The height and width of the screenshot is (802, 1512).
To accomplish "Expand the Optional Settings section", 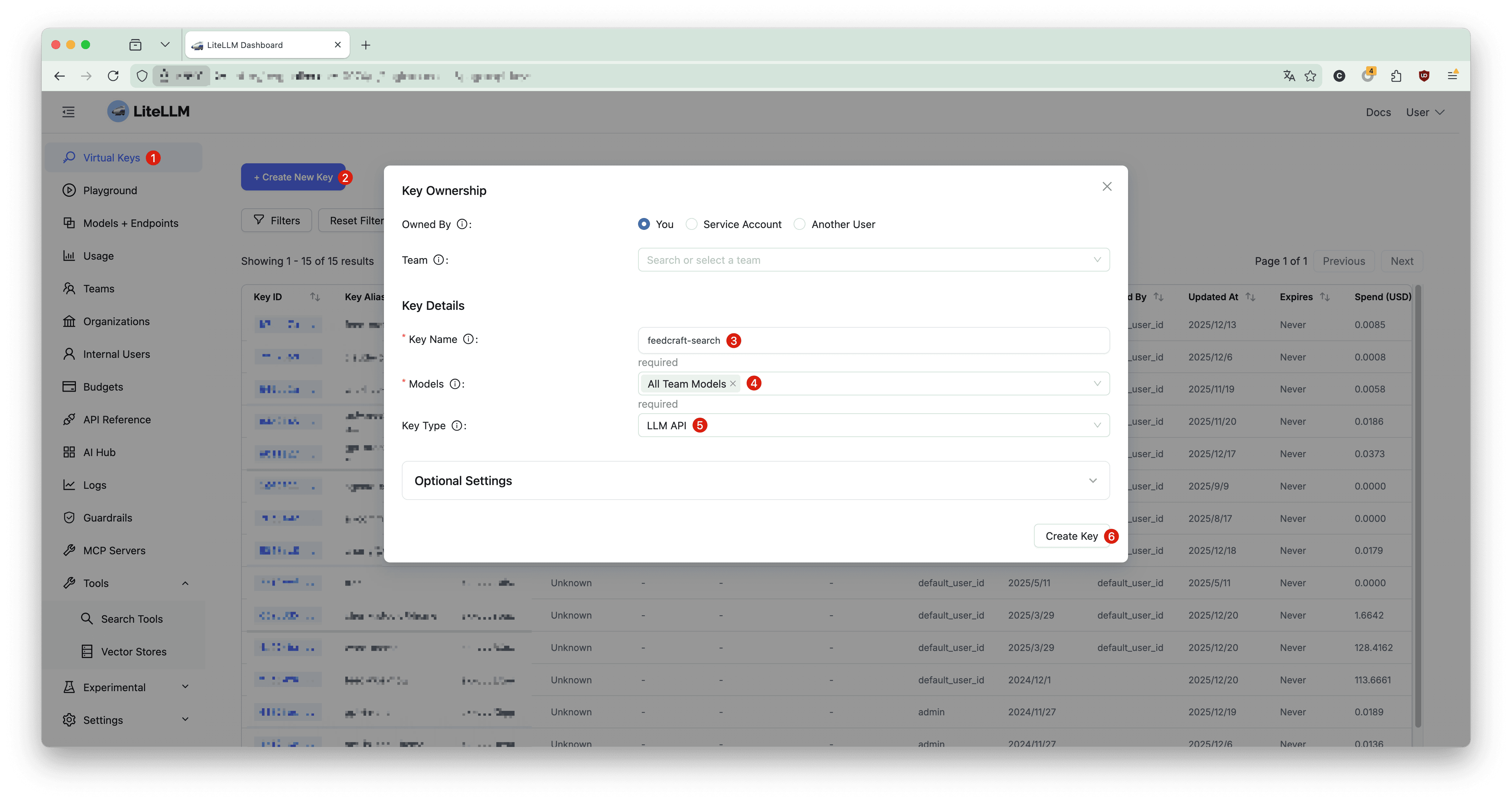I will [x=755, y=481].
